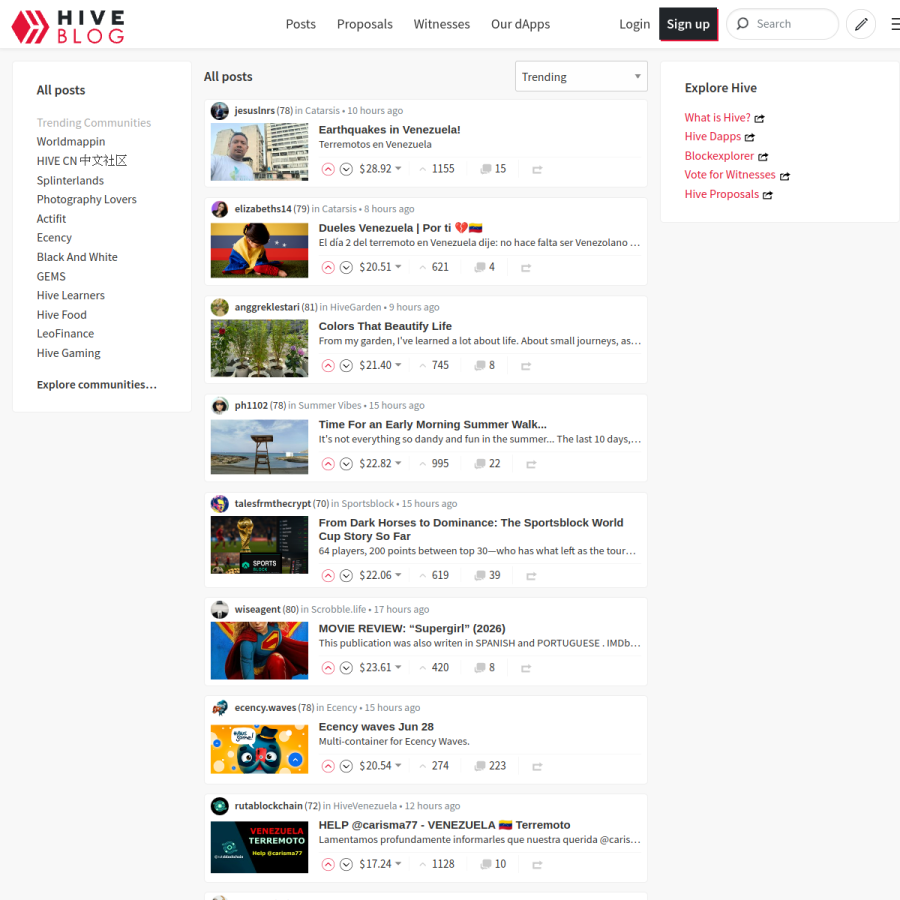Click the Sign up button
The width and height of the screenshot is (900, 900).
(688, 24)
